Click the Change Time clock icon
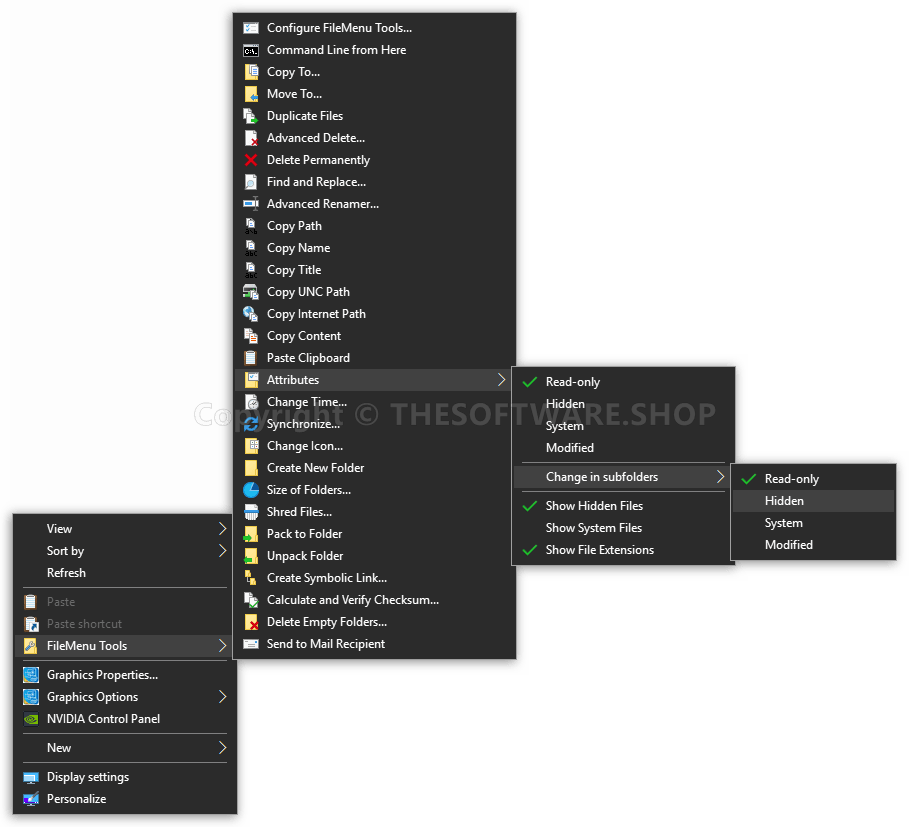Image resolution: width=909 pixels, height=827 pixels. [251, 402]
